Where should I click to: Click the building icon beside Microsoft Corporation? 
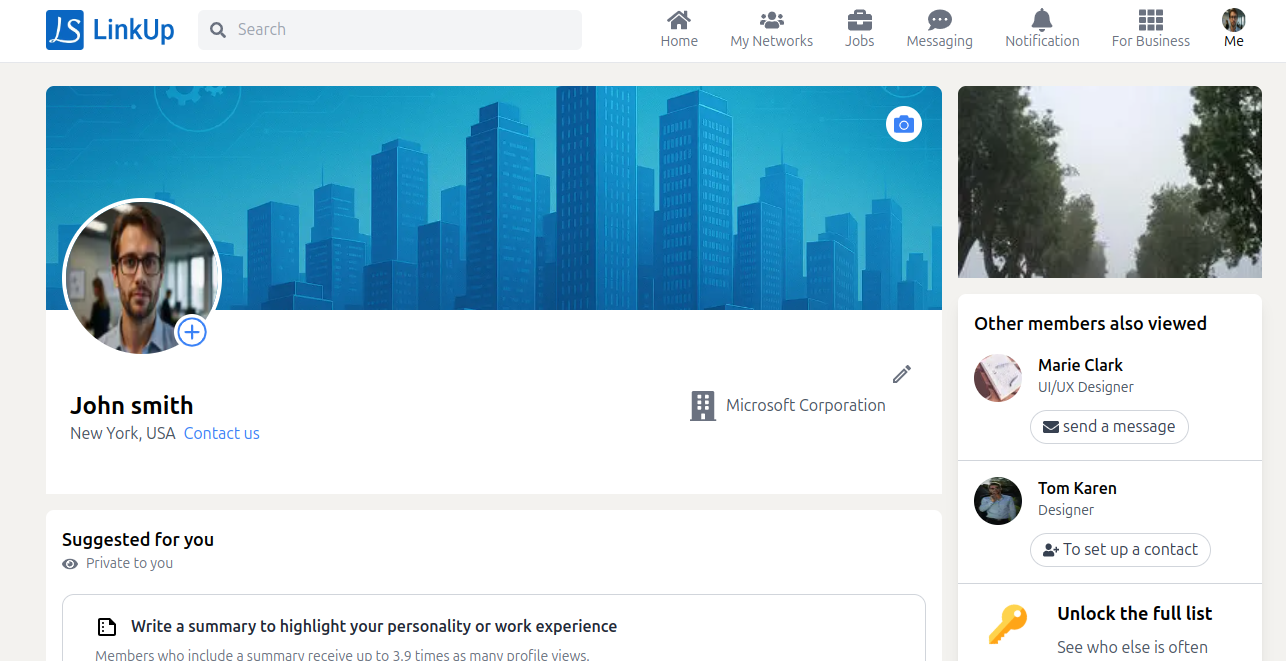point(701,405)
